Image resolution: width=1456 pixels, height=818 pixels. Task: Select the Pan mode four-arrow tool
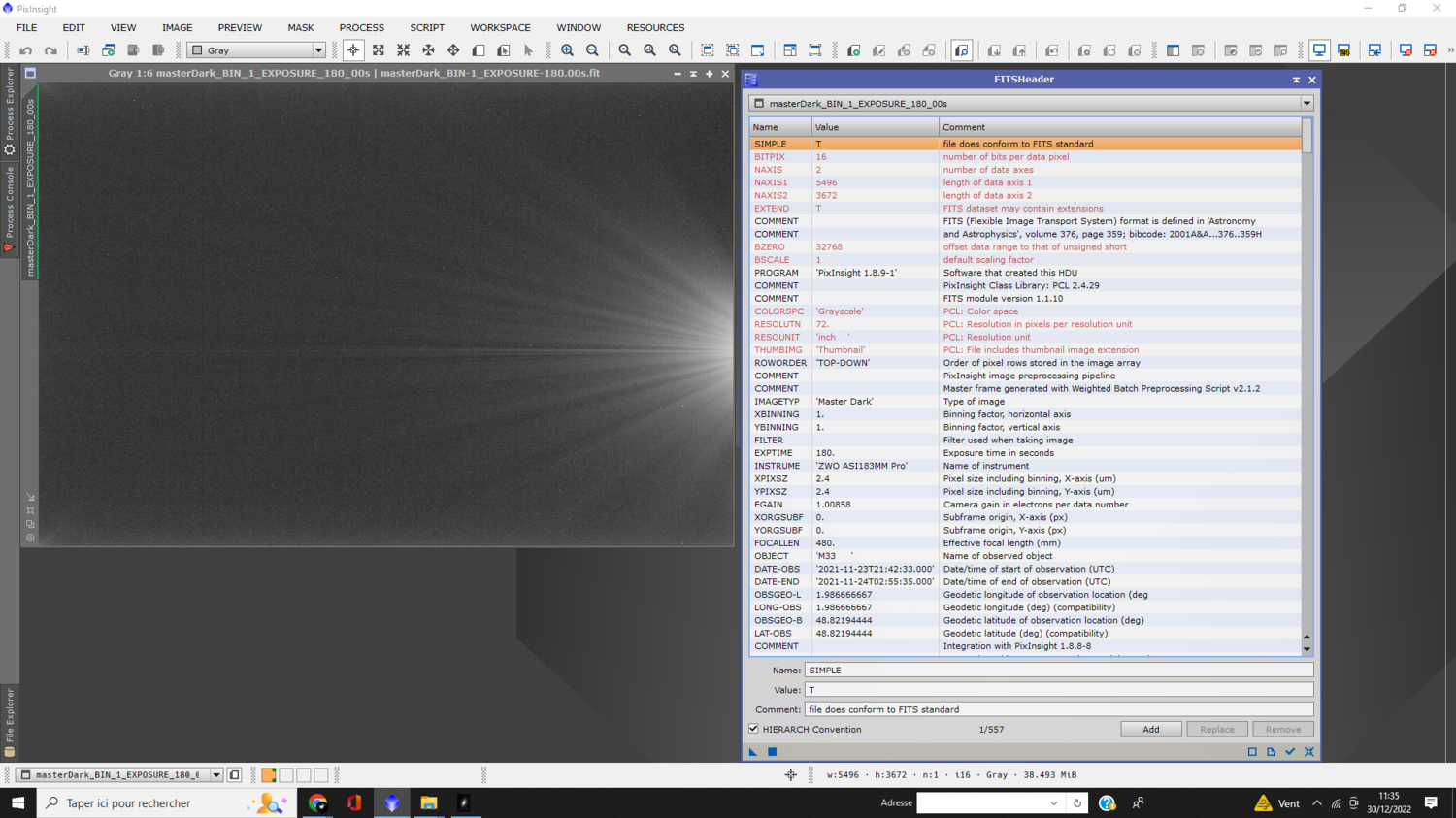[453, 50]
